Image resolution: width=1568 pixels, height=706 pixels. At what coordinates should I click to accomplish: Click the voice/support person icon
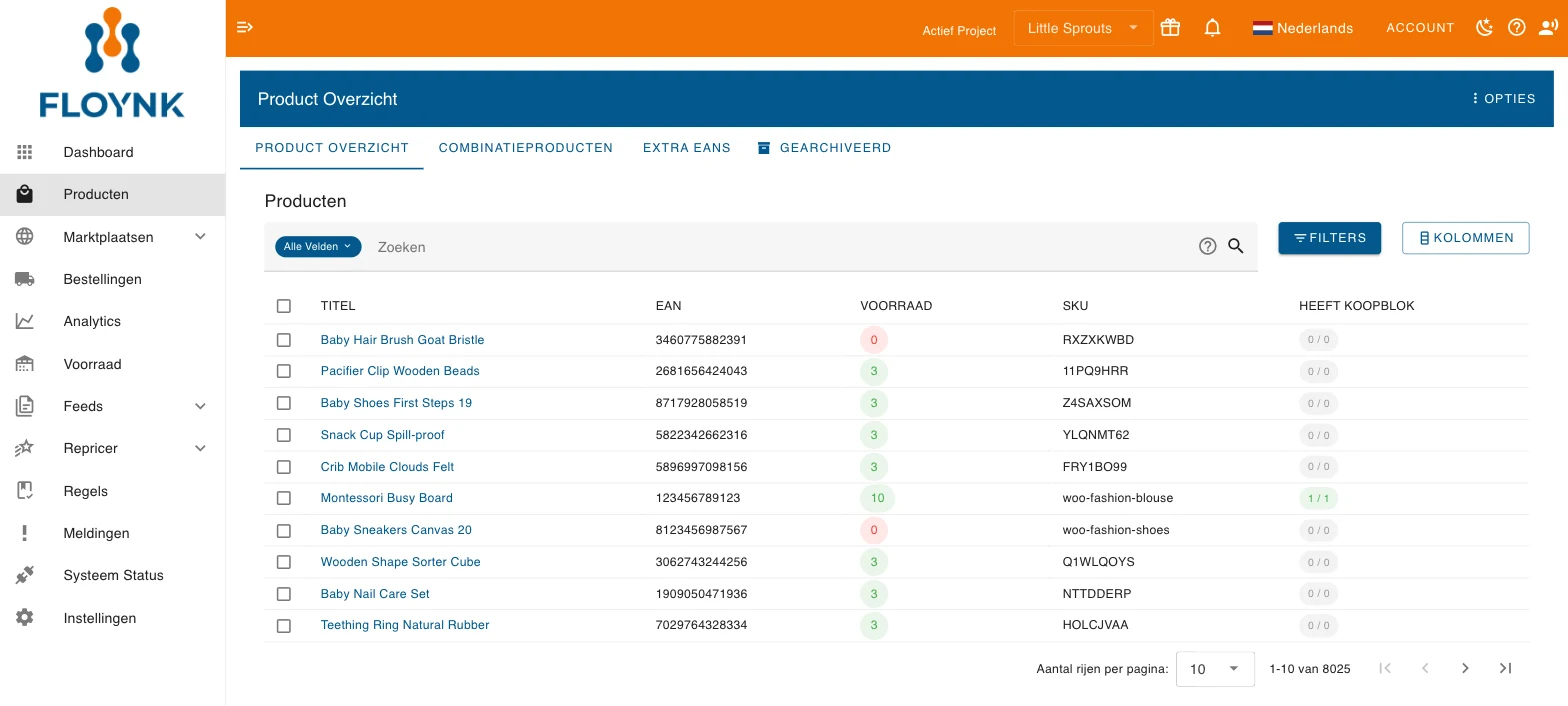tap(1549, 28)
